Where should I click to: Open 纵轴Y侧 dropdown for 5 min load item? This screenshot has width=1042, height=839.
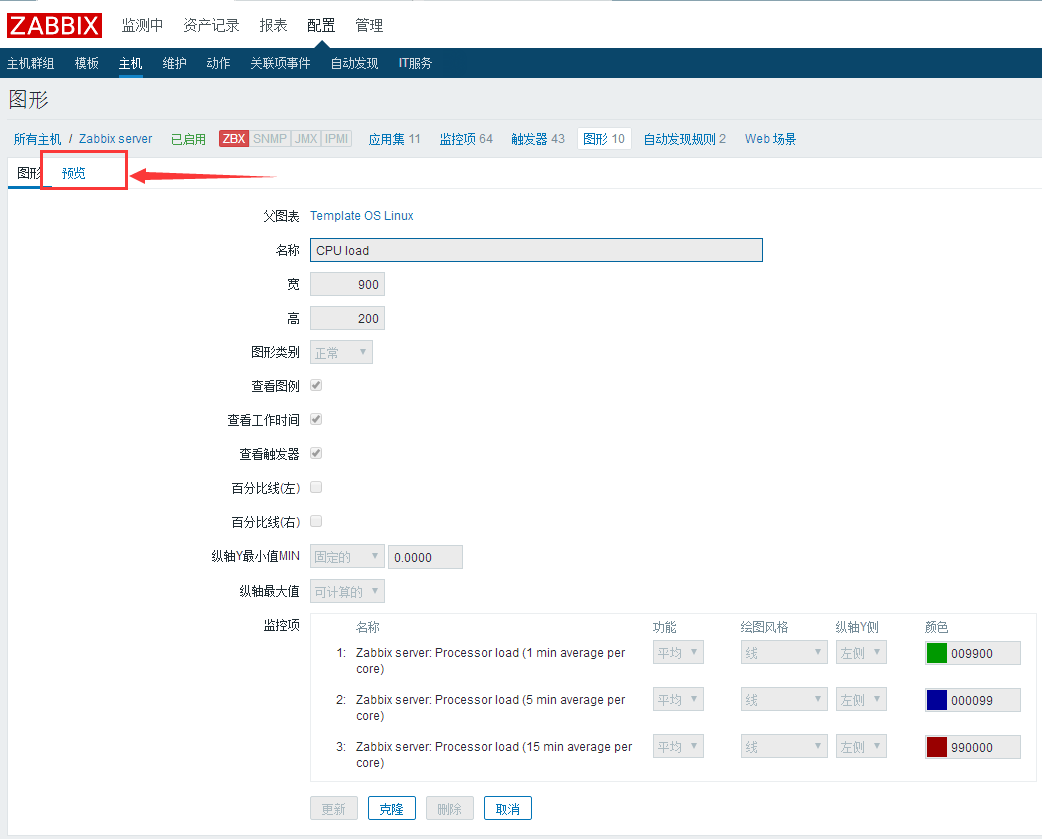pyautogui.click(x=861, y=699)
